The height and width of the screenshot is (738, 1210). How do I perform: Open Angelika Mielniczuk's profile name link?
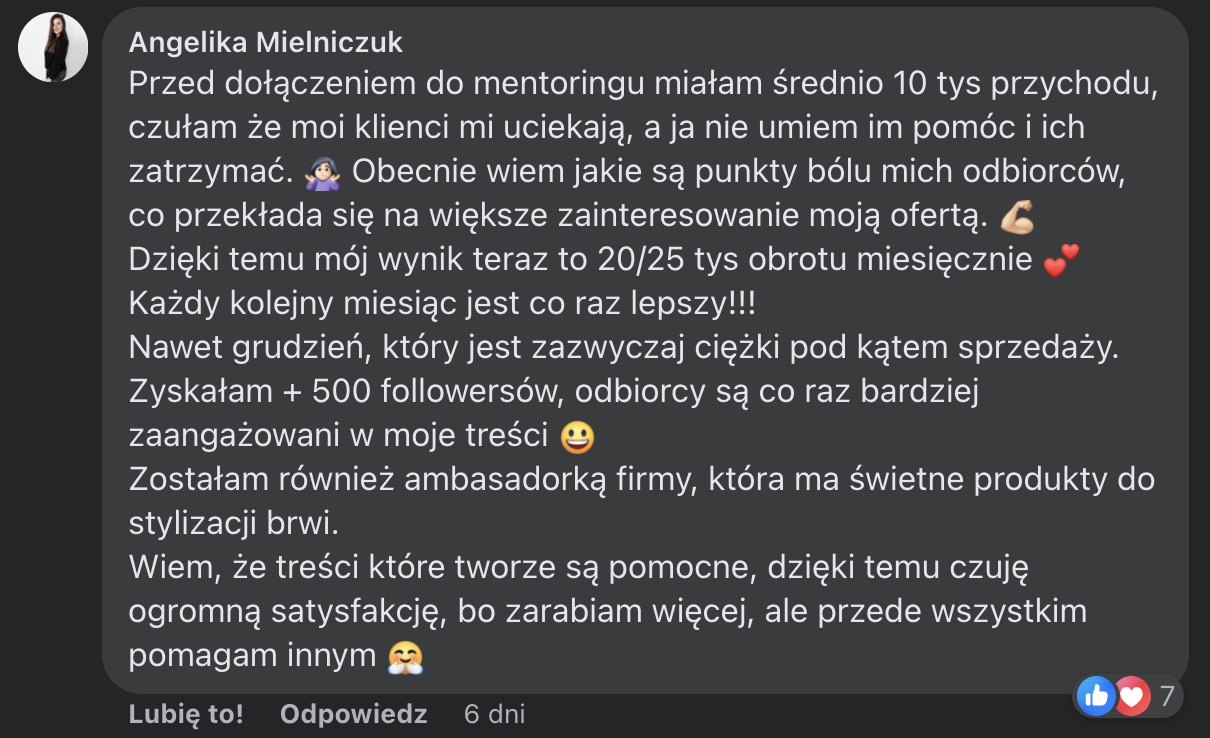[x=265, y=42]
